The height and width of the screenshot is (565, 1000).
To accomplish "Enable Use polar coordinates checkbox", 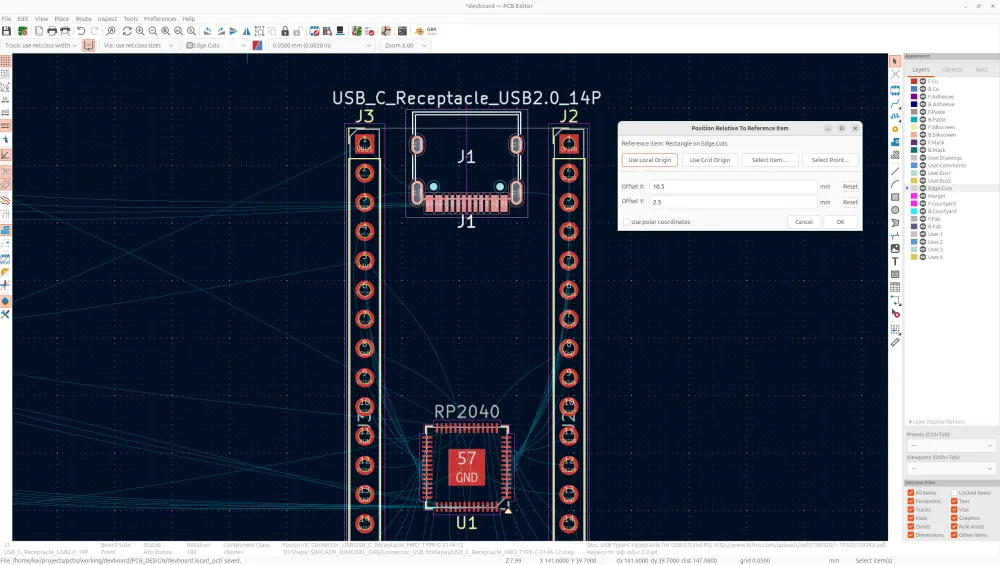I will [x=626, y=222].
